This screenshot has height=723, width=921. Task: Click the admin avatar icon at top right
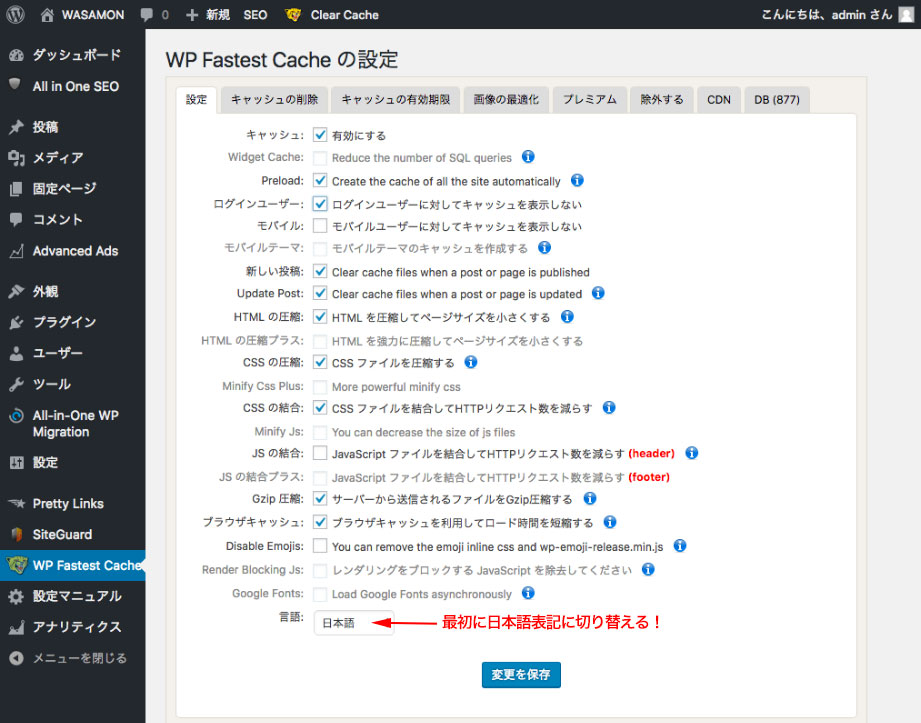click(906, 15)
